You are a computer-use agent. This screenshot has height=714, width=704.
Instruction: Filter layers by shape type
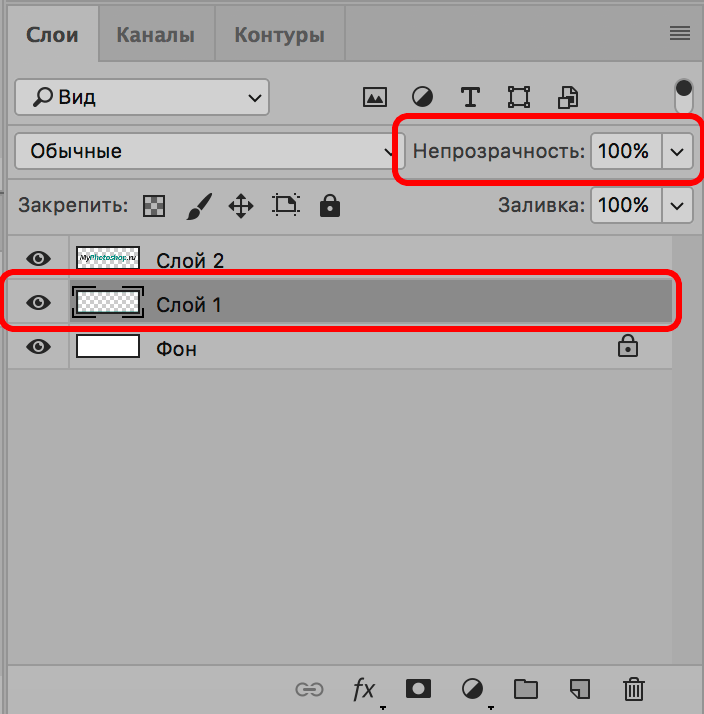518,97
